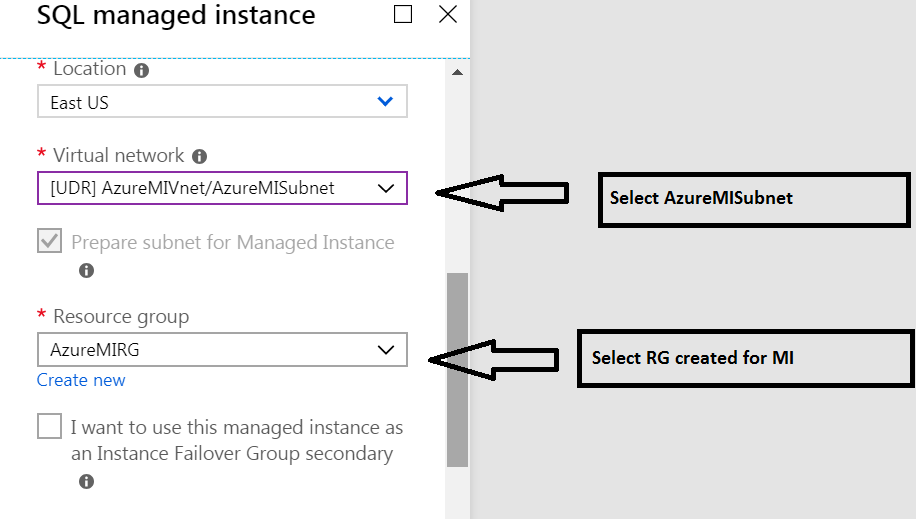The image size is (916, 520).
Task: Click the info icon beside Virtual network
Action: coord(199,157)
